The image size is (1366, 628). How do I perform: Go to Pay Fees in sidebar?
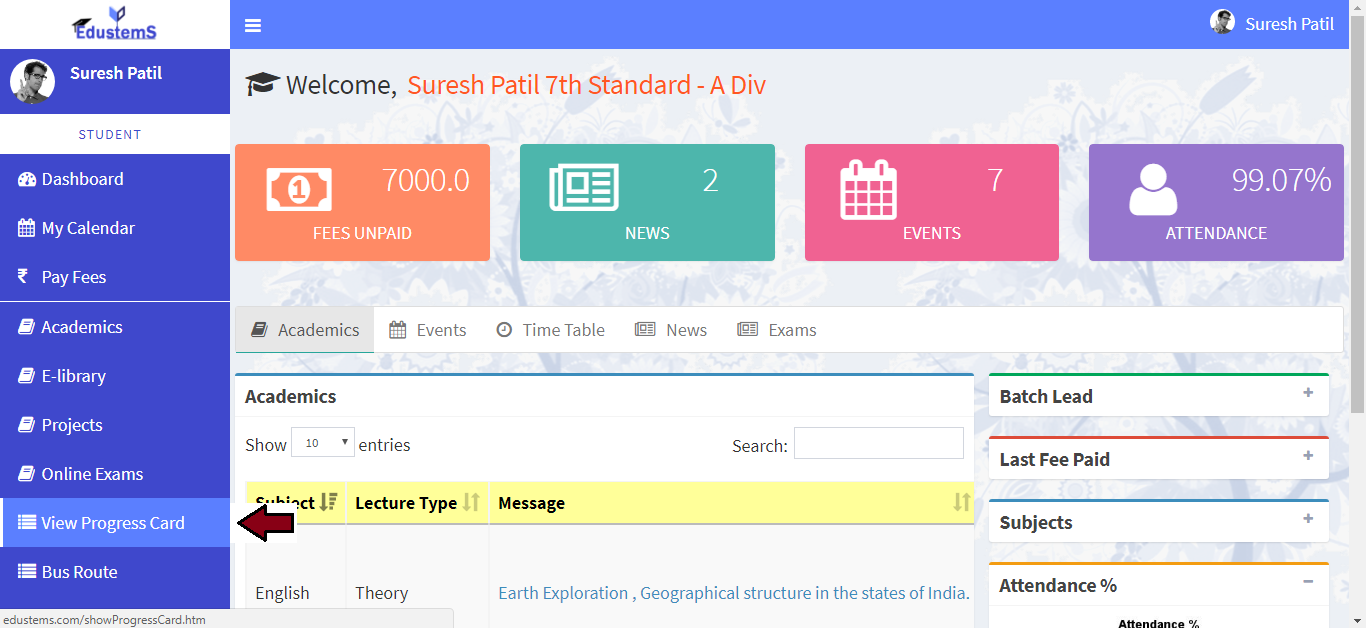point(73,277)
